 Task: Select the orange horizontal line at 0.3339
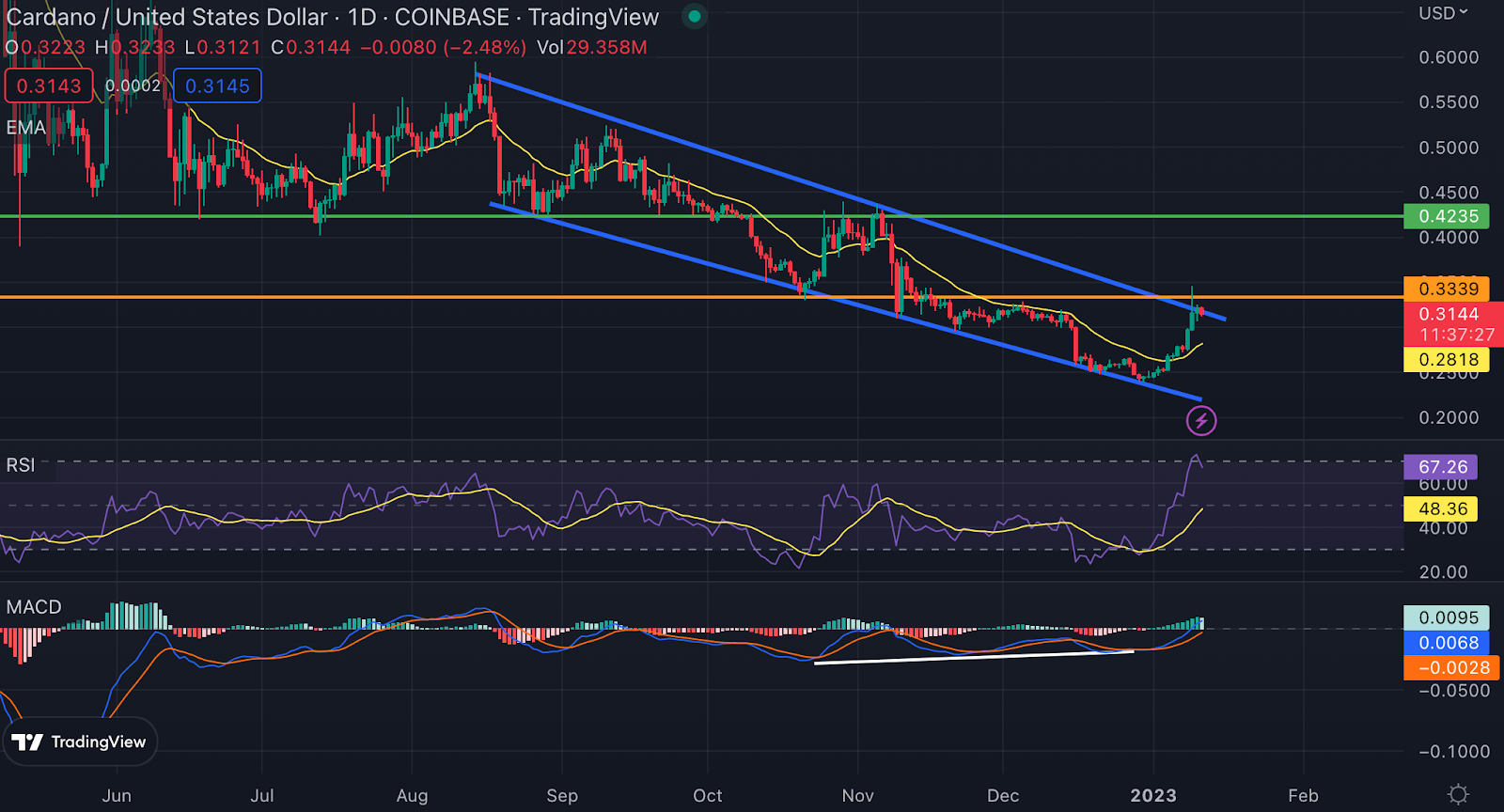click(700, 297)
